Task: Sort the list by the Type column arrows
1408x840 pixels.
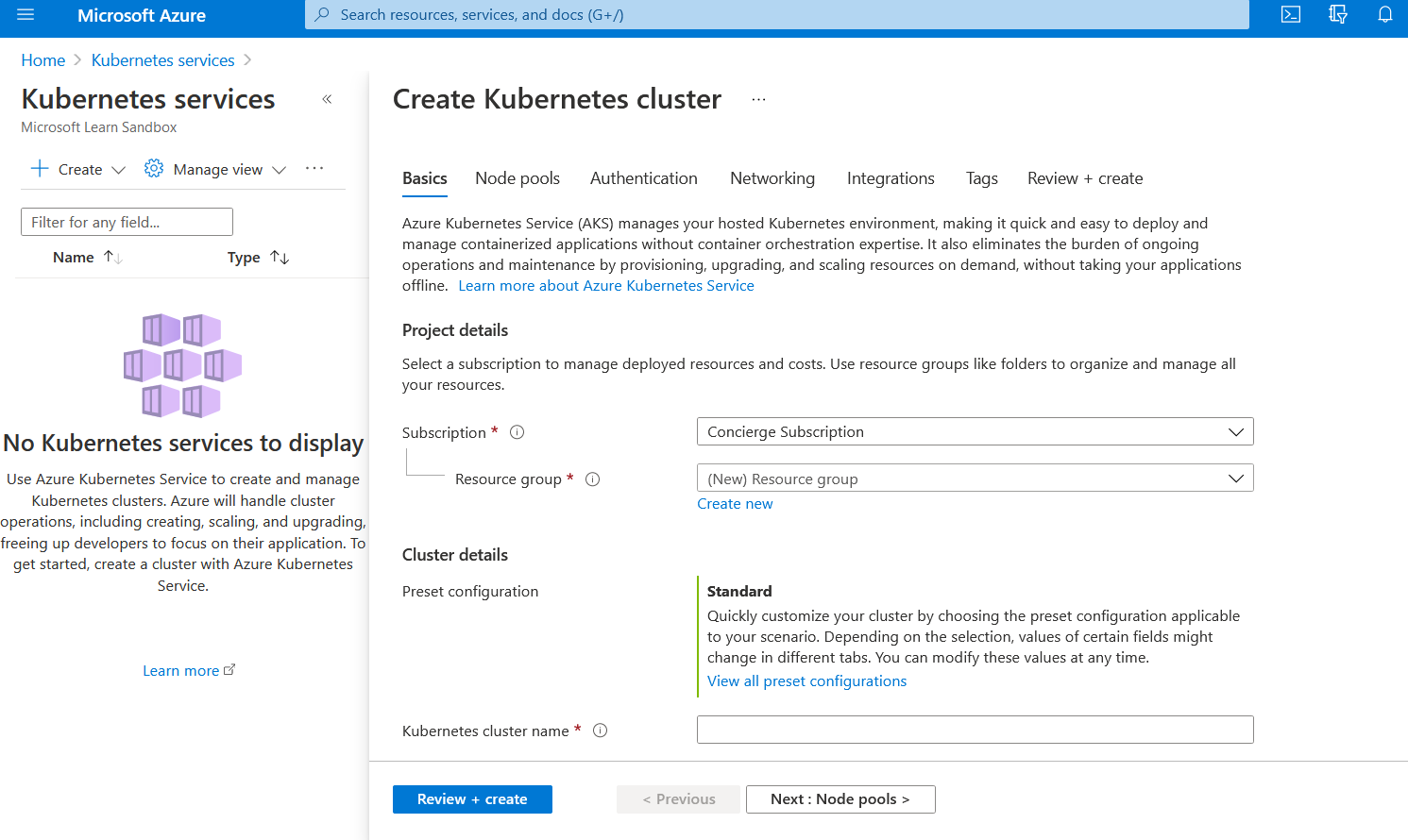Action: (280, 257)
